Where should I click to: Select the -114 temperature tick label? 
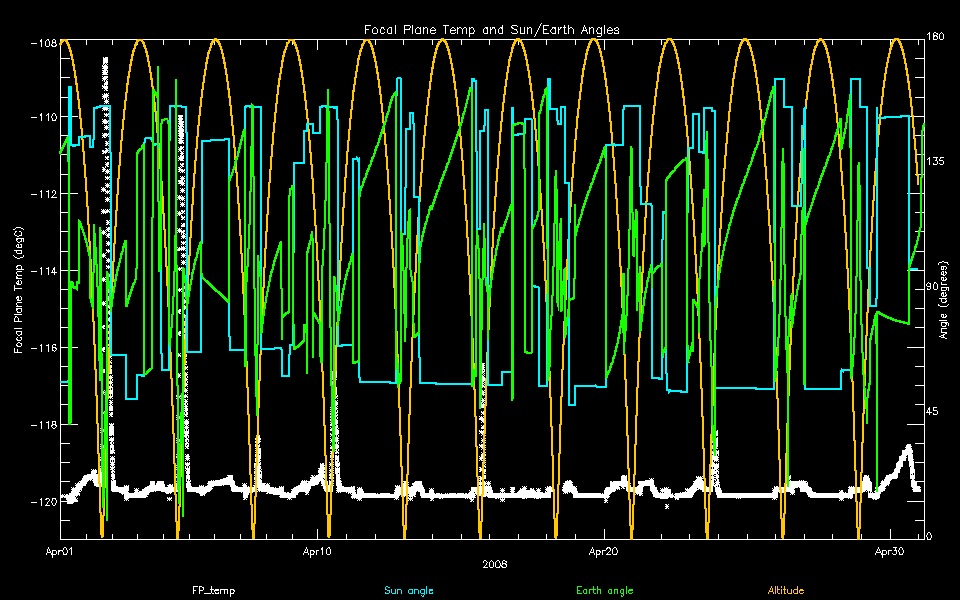click(42, 271)
